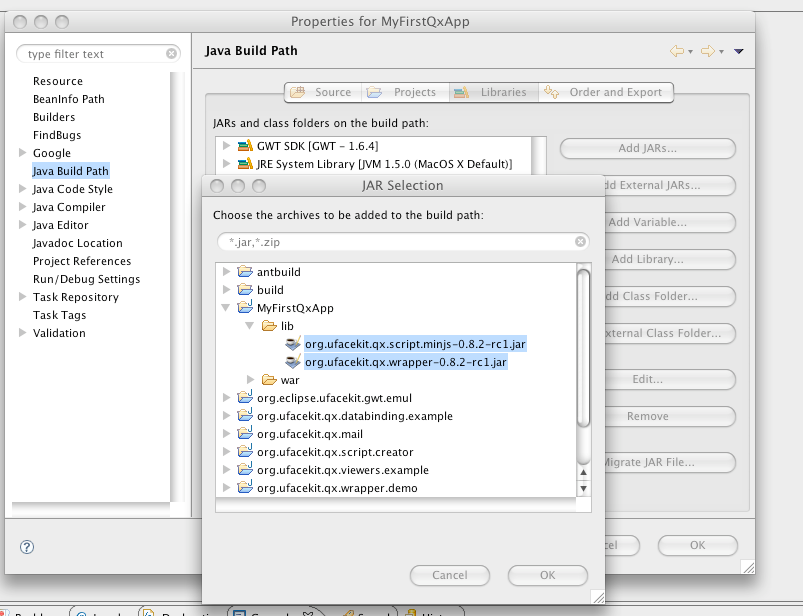Click the org.ufacekit.qx.wrapper.demo project icon
The height and width of the screenshot is (616, 803).
tap(245, 487)
